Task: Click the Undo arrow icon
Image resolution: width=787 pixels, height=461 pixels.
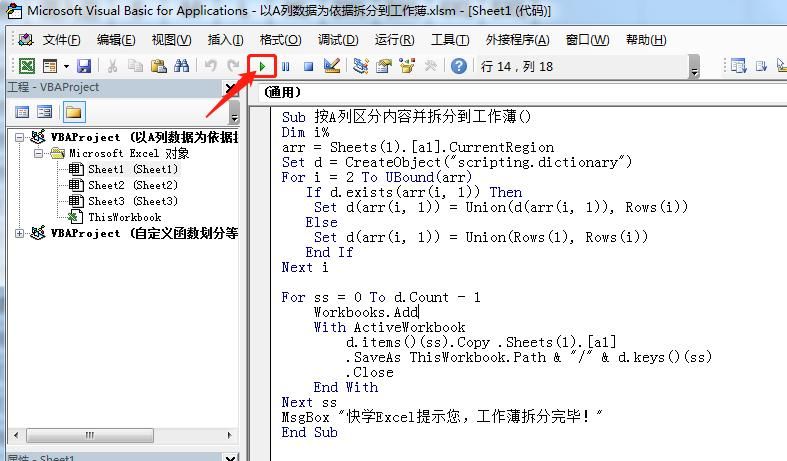Action: (x=210, y=66)
